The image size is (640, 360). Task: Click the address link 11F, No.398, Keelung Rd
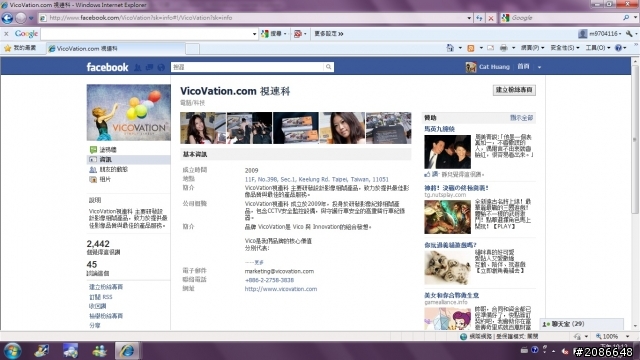[x=317, y=180]
